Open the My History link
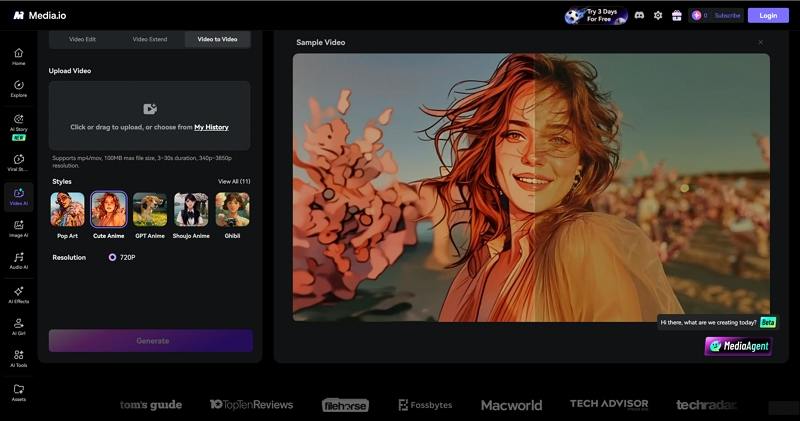This screenshot has width=800, height=421. [x=211, y=127]
